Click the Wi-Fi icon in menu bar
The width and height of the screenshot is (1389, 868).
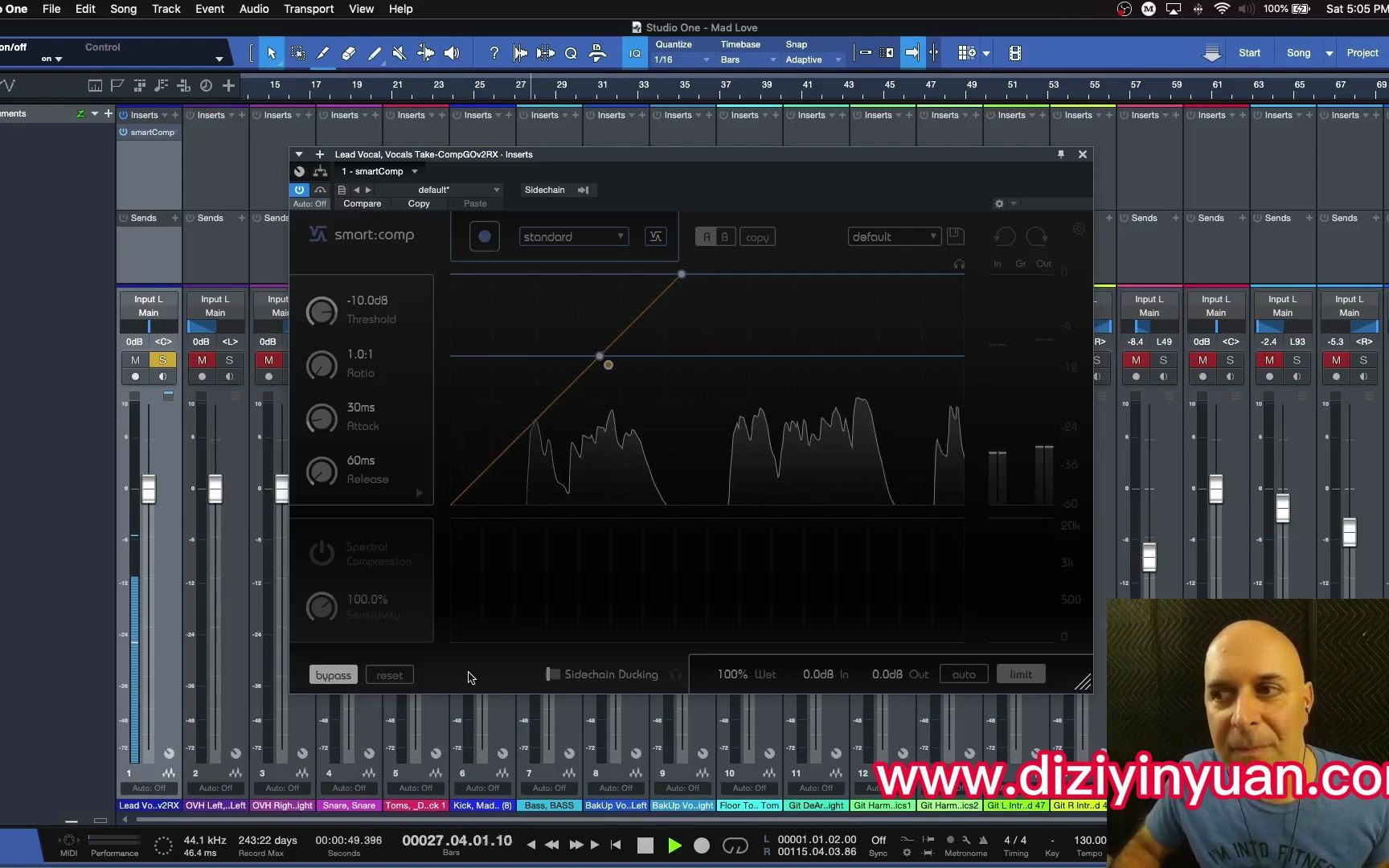(x=1222, y=9)
